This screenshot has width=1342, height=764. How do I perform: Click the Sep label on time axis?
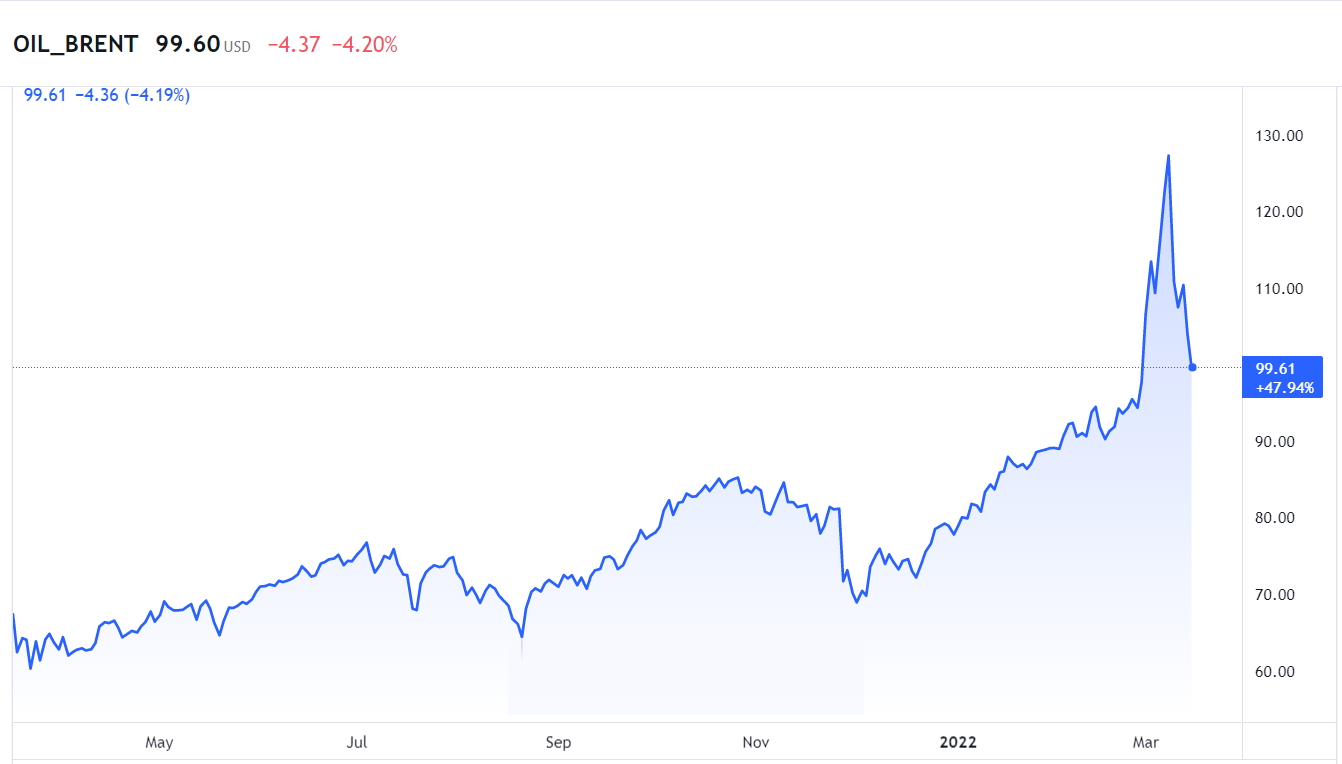coord(558,742)
